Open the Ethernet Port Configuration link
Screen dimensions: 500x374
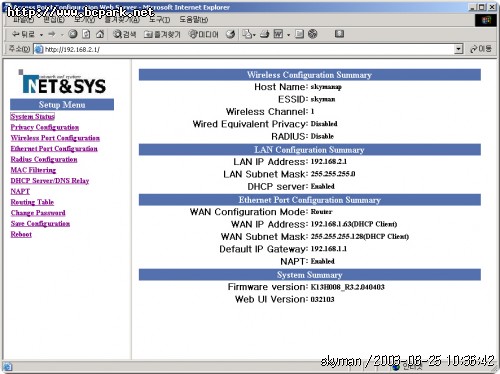pyautogui.click(x=54, y=149)
